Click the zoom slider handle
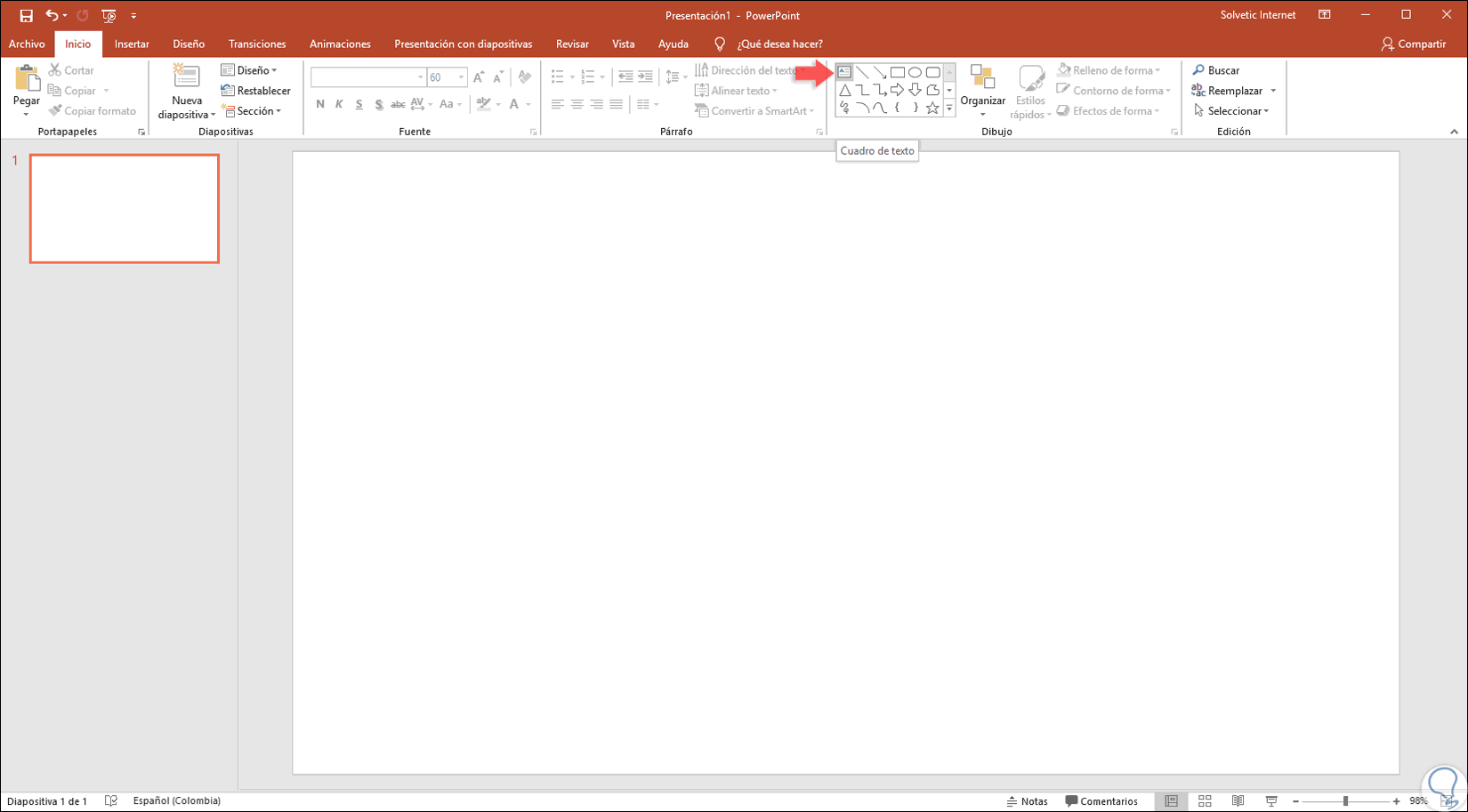 coord(1345,801)
